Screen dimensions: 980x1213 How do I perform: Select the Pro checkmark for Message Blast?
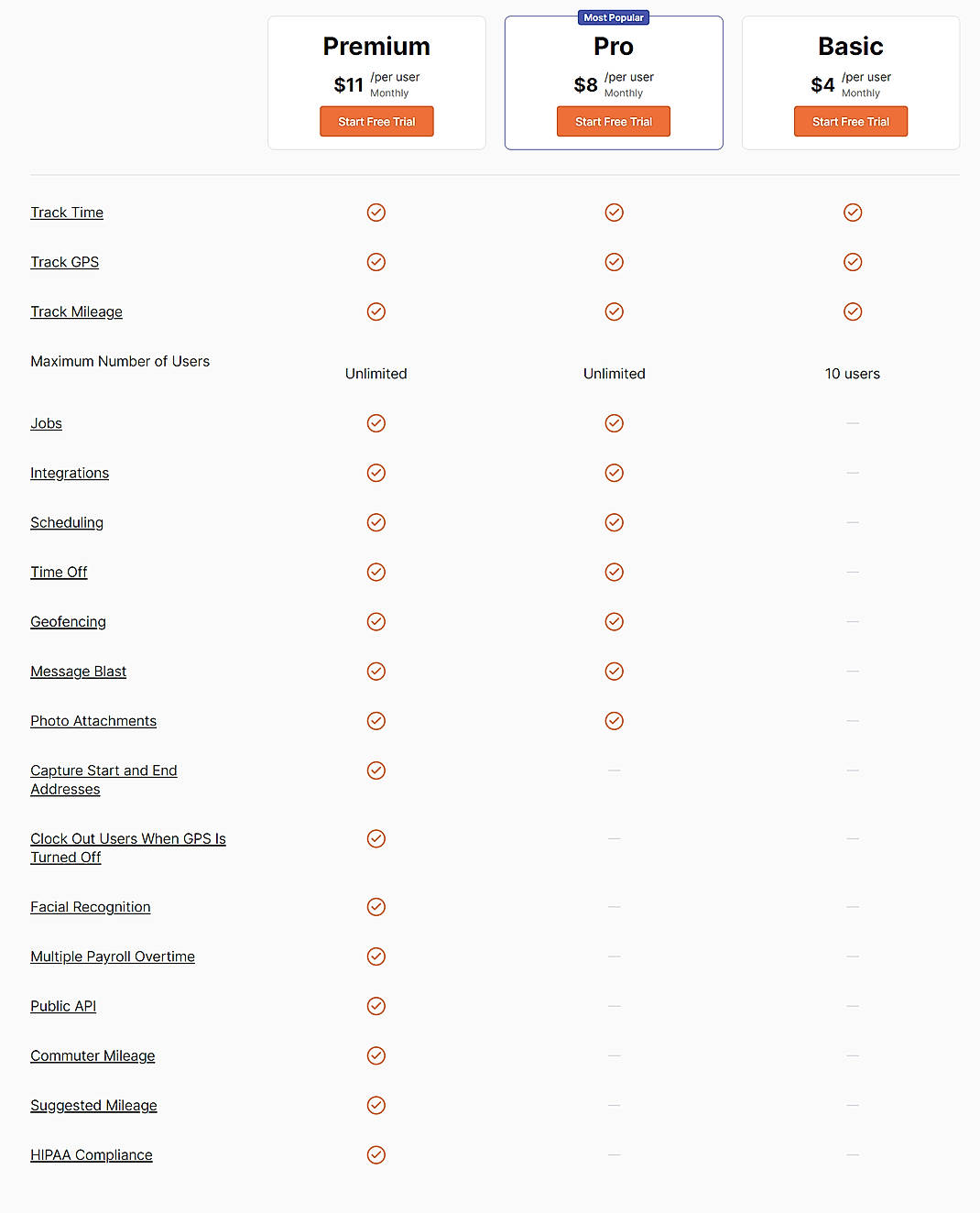614,671
